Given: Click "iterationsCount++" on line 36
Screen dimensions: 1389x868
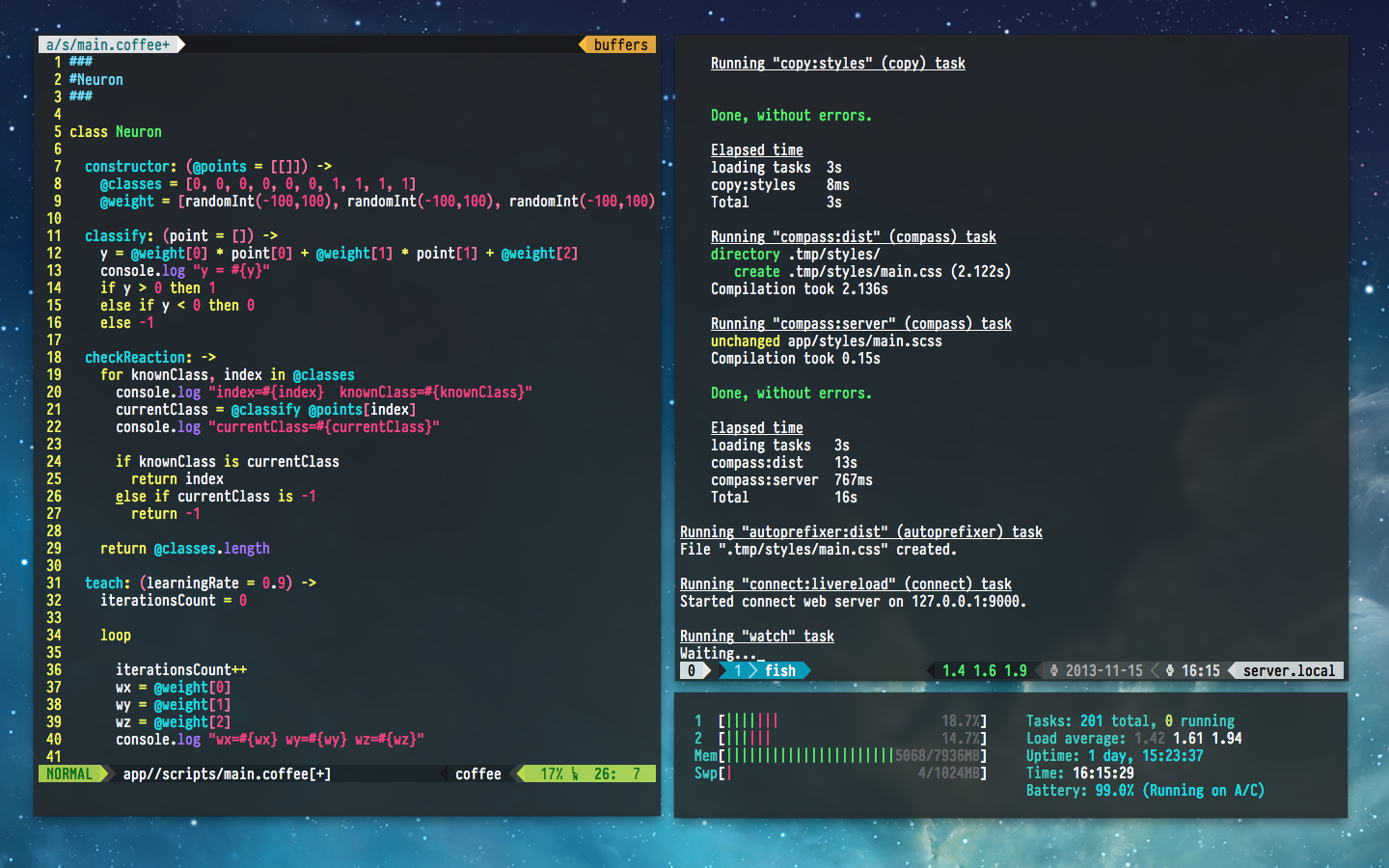Looking at the screenshot, I should [181, 670].
